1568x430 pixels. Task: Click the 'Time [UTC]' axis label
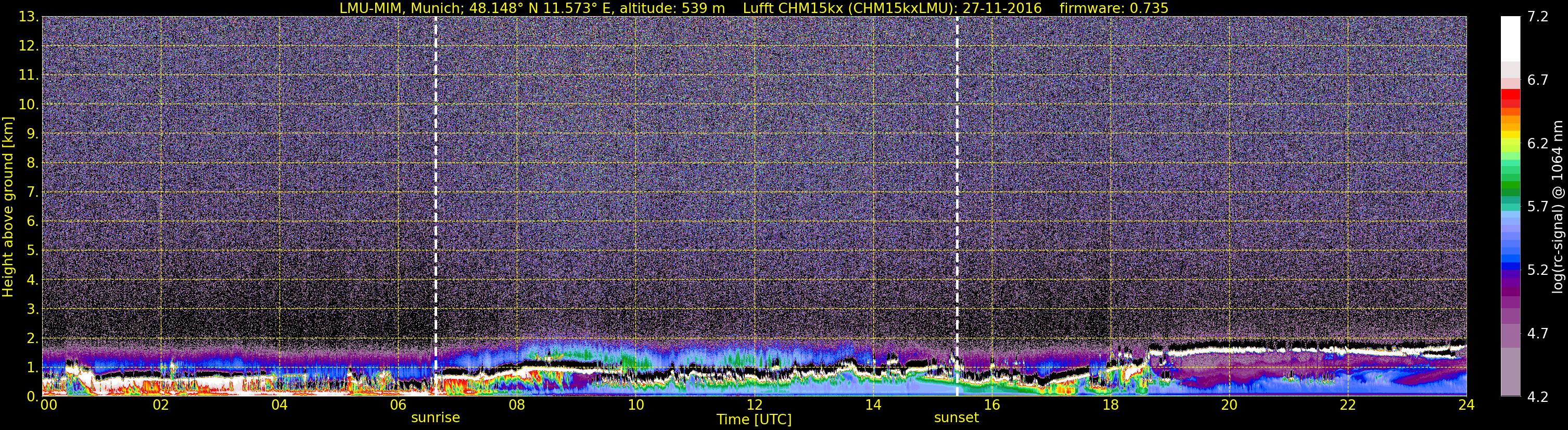click(x=754, y=420)
